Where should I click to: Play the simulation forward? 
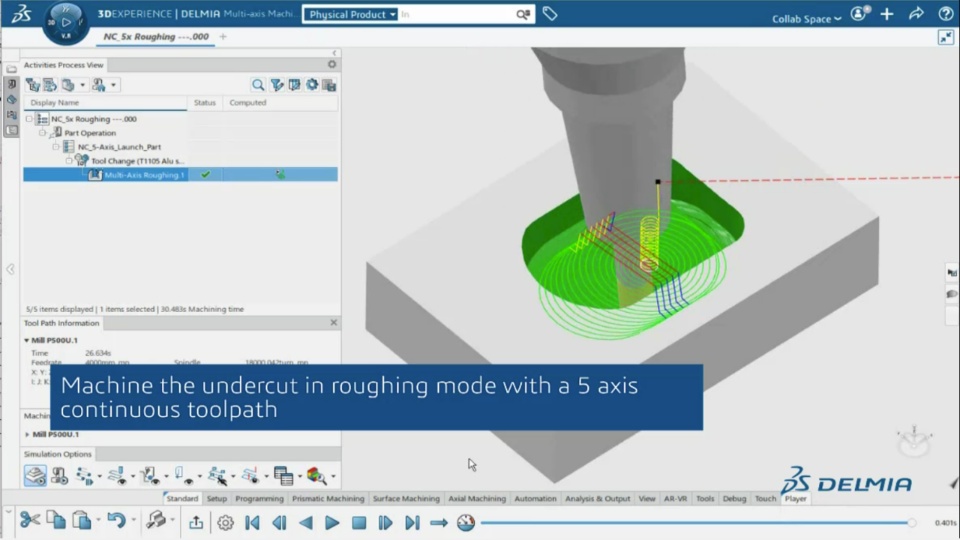pyautogui.click(x=332, y=523)
